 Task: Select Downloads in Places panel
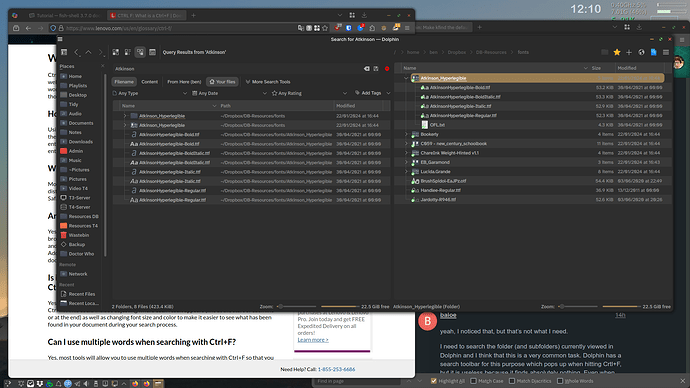[81, 142]
